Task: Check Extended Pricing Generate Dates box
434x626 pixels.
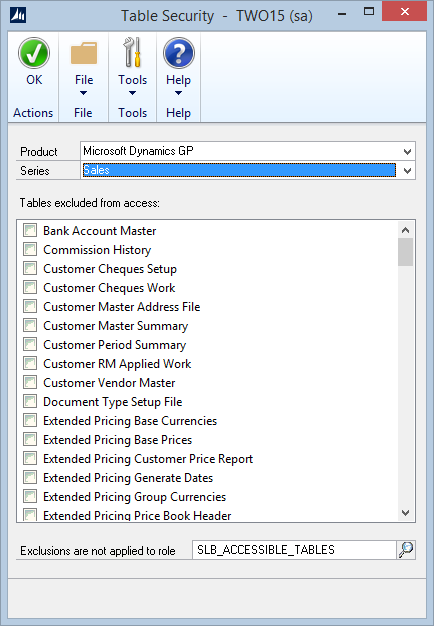Action: coord(30,477)
